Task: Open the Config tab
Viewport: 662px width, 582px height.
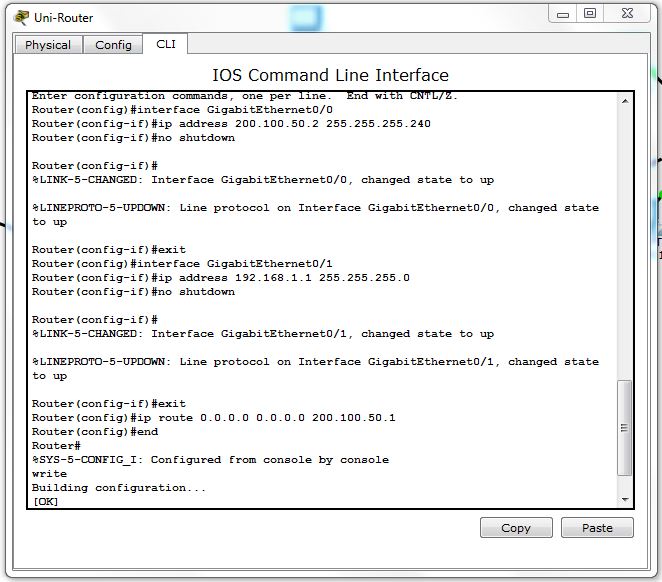Action: click(113, 45)
